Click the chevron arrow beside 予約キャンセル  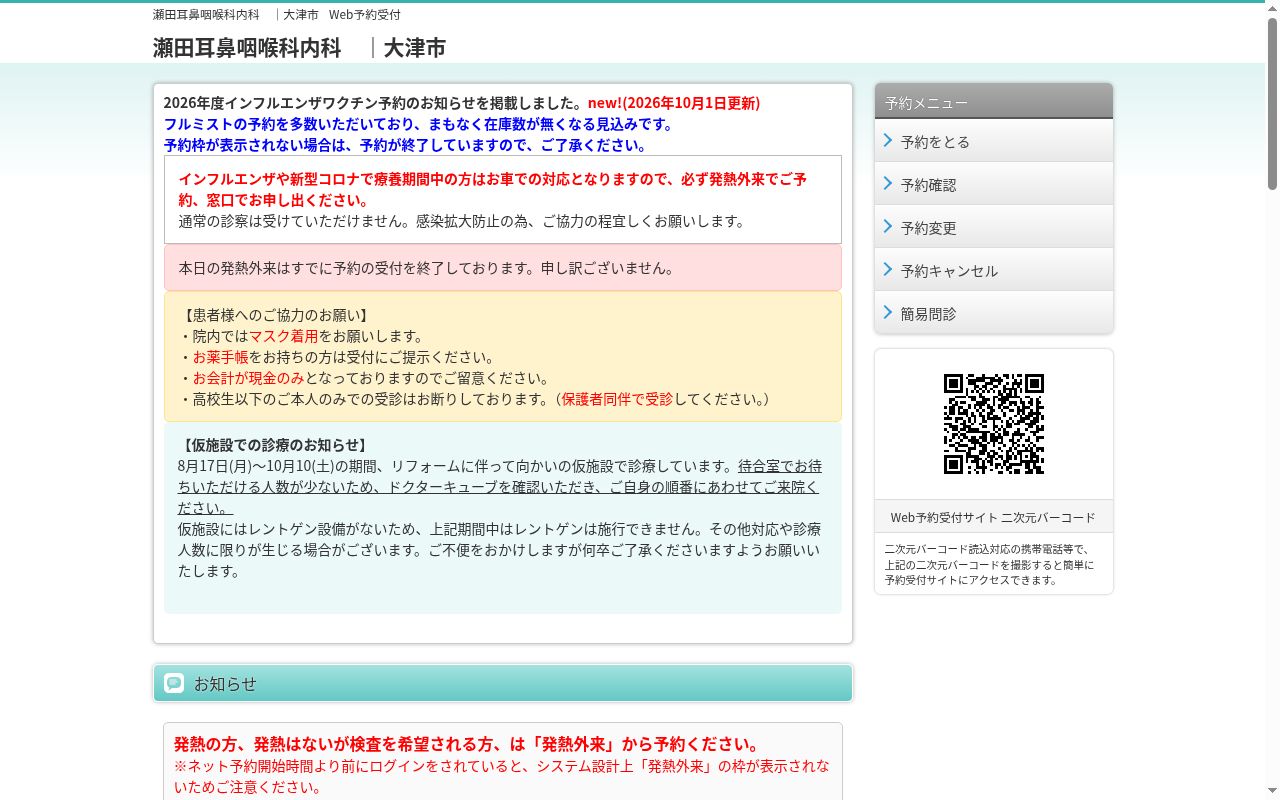point(887,270)
